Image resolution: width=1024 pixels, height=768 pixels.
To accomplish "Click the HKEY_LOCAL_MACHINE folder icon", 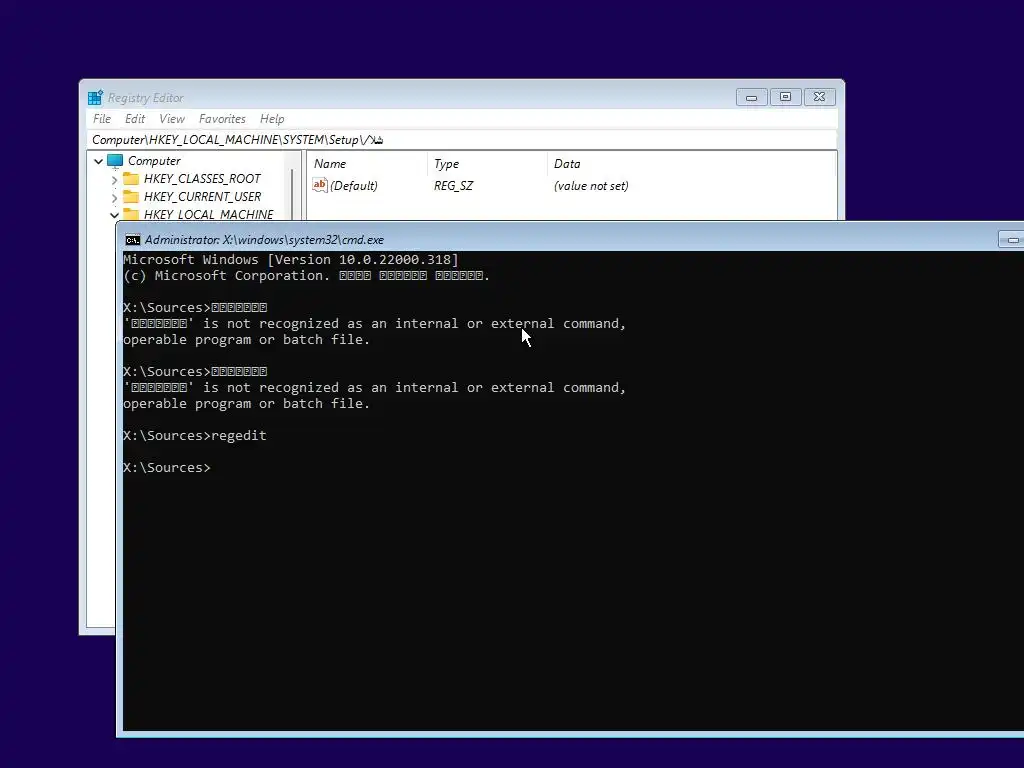I will [x=131, y=214].
